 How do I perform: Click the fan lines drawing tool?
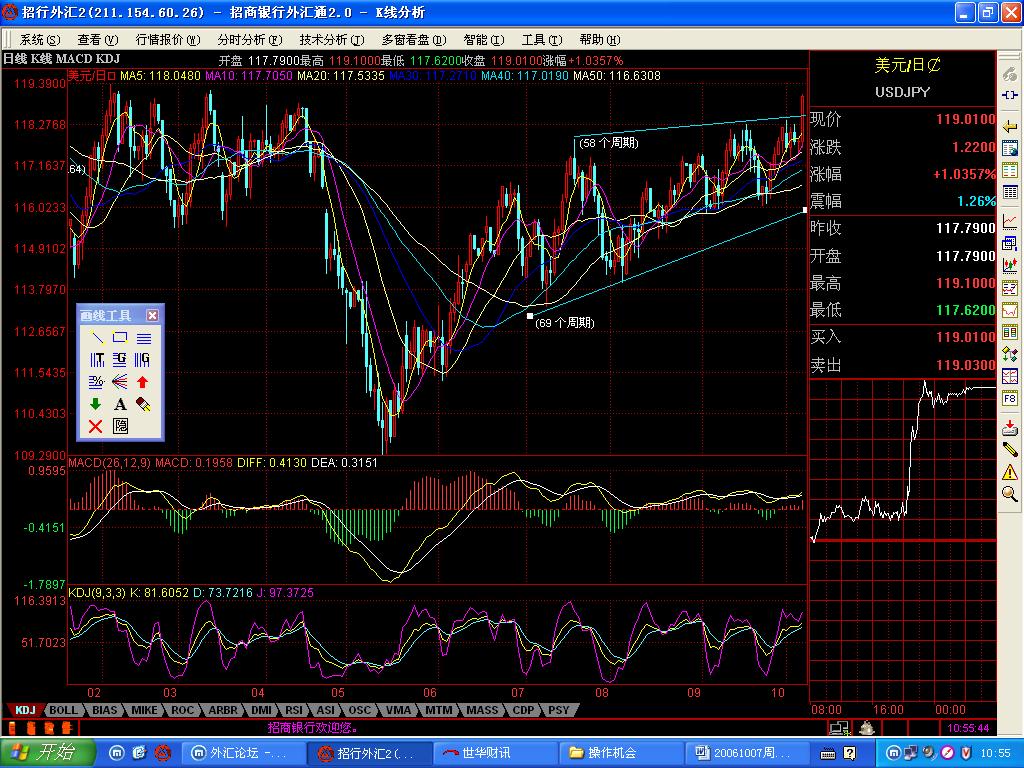(120, 382)
